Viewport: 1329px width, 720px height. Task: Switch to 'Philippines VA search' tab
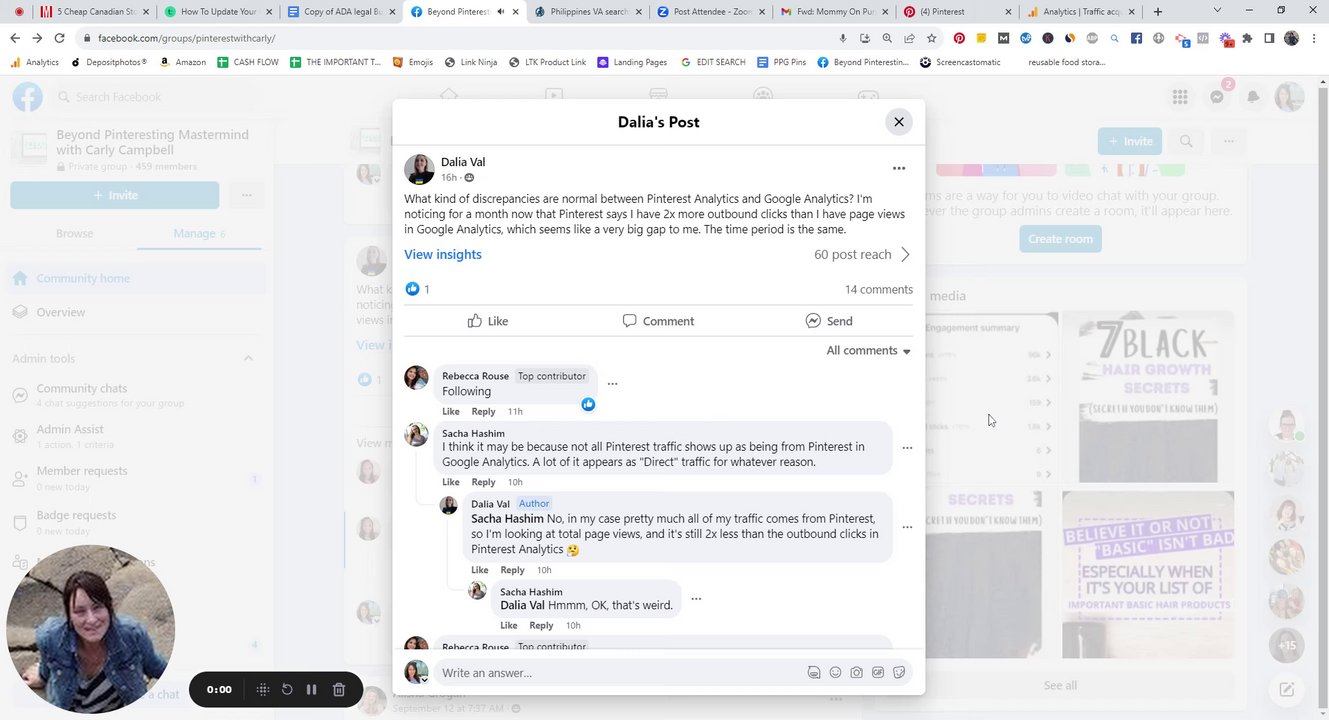[586, 12]
